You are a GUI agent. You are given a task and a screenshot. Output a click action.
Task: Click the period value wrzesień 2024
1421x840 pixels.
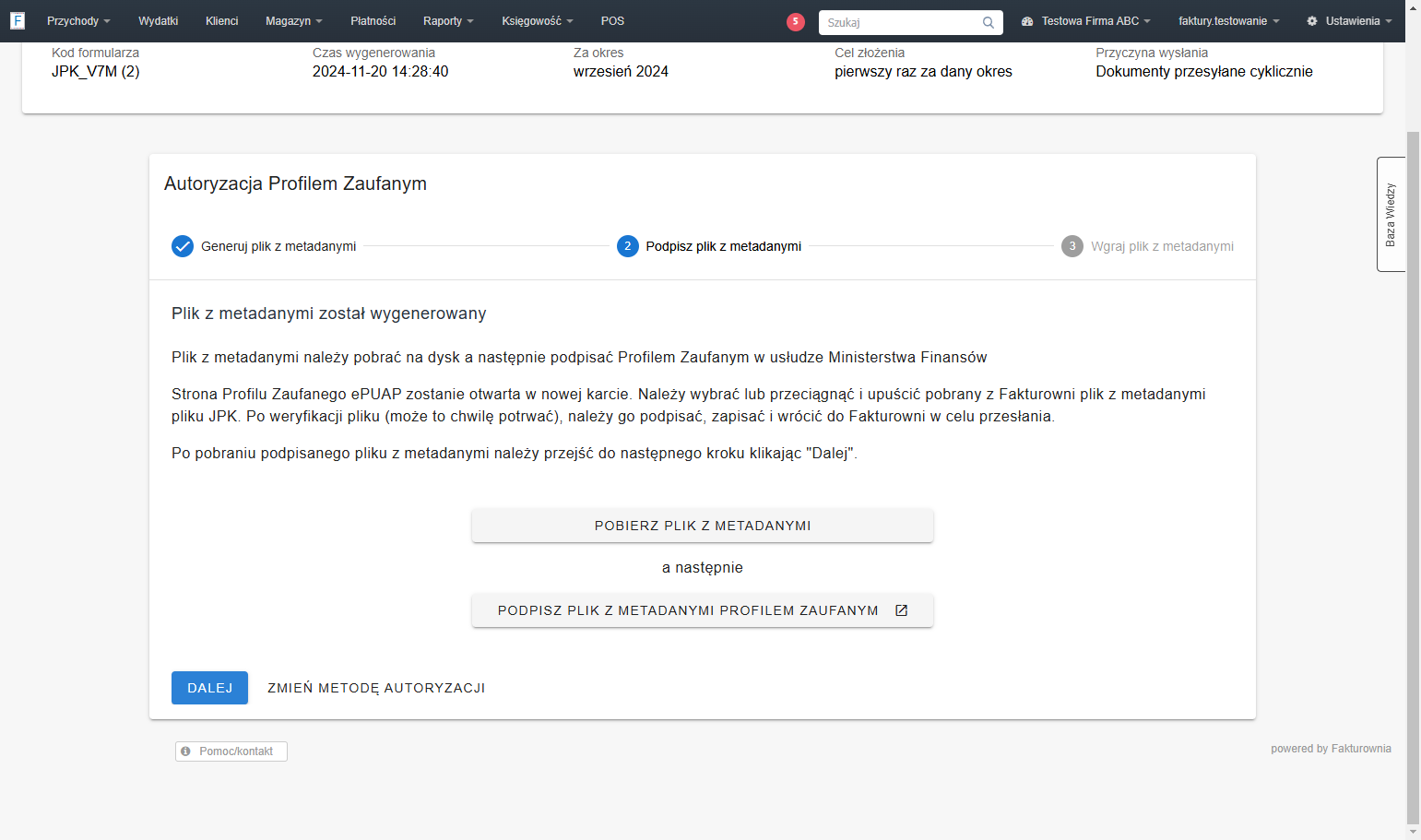pos(621,72)
